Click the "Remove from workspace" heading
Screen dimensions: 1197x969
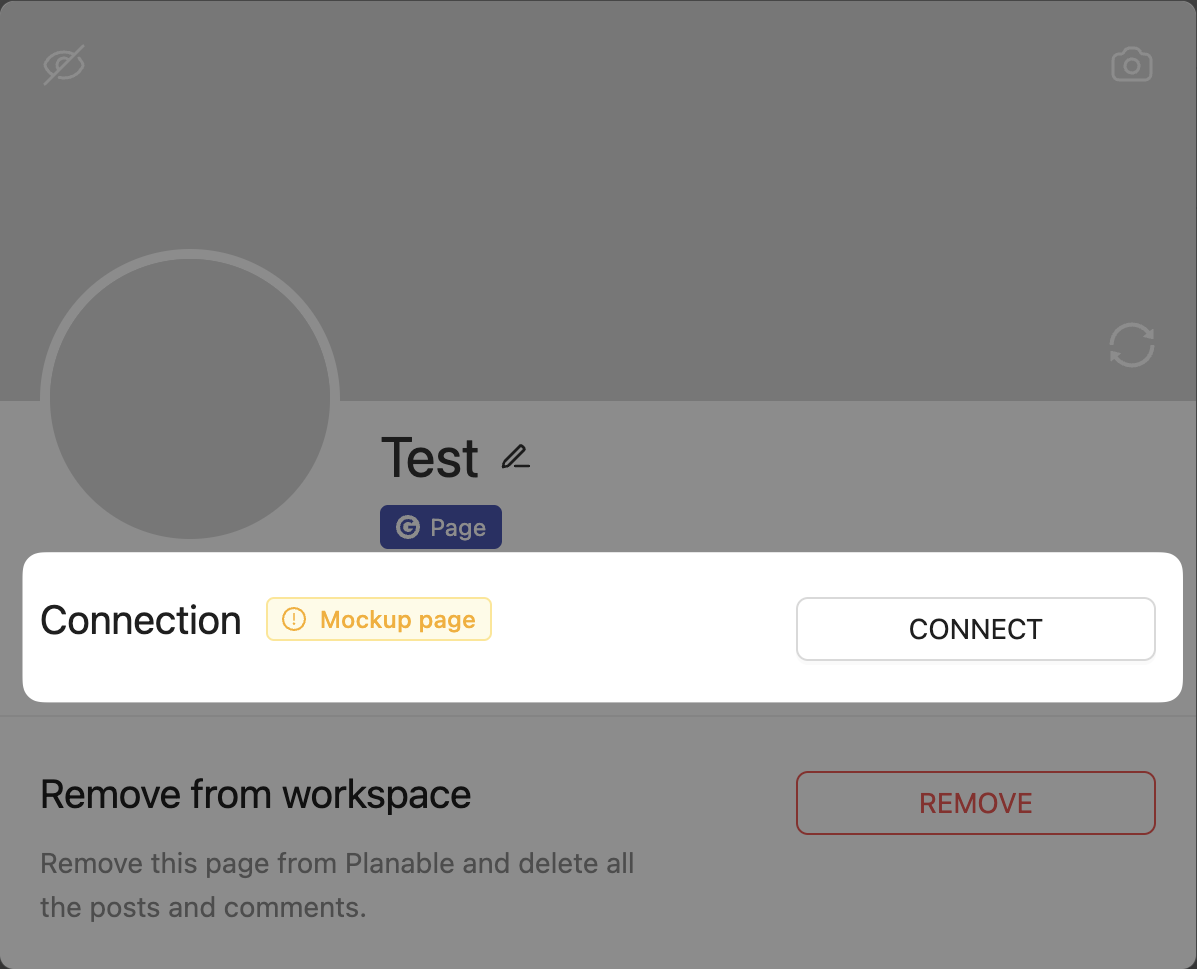255,795
